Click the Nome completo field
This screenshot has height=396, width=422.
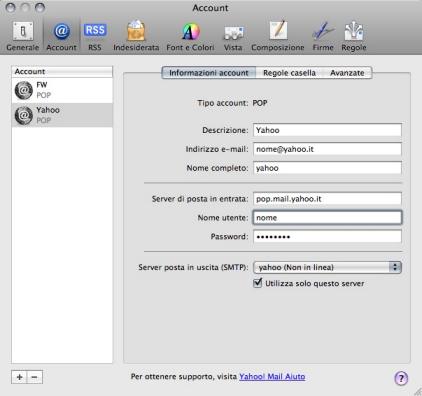pyautogui.click(x=327, y=168)
